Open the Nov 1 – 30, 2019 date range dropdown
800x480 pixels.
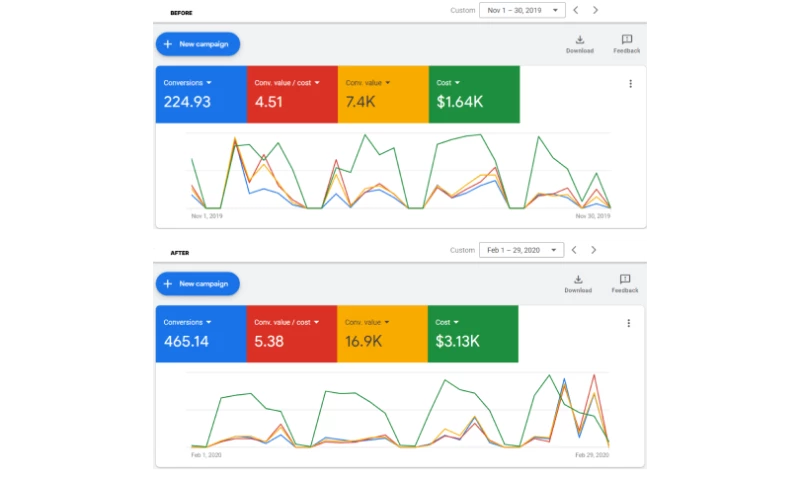click(x=522, y=10)
